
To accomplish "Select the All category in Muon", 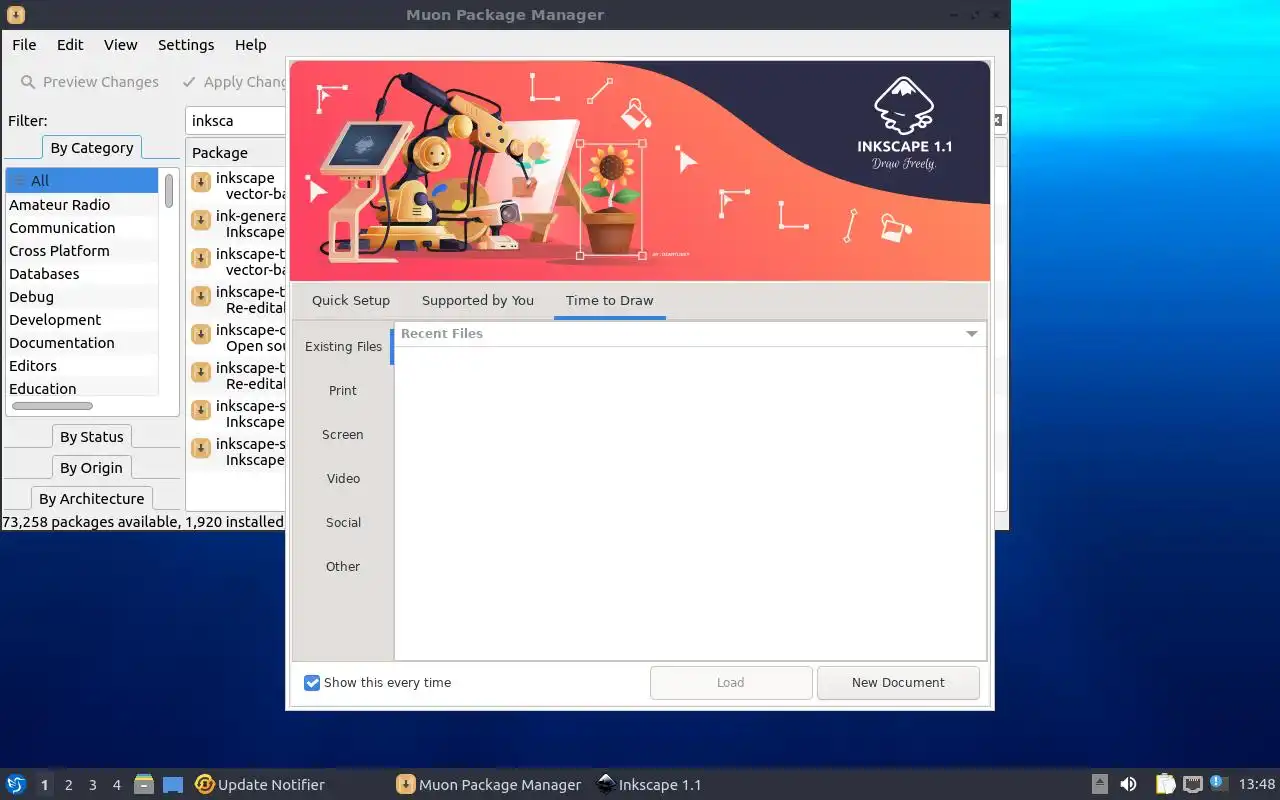I will (81, 181).
